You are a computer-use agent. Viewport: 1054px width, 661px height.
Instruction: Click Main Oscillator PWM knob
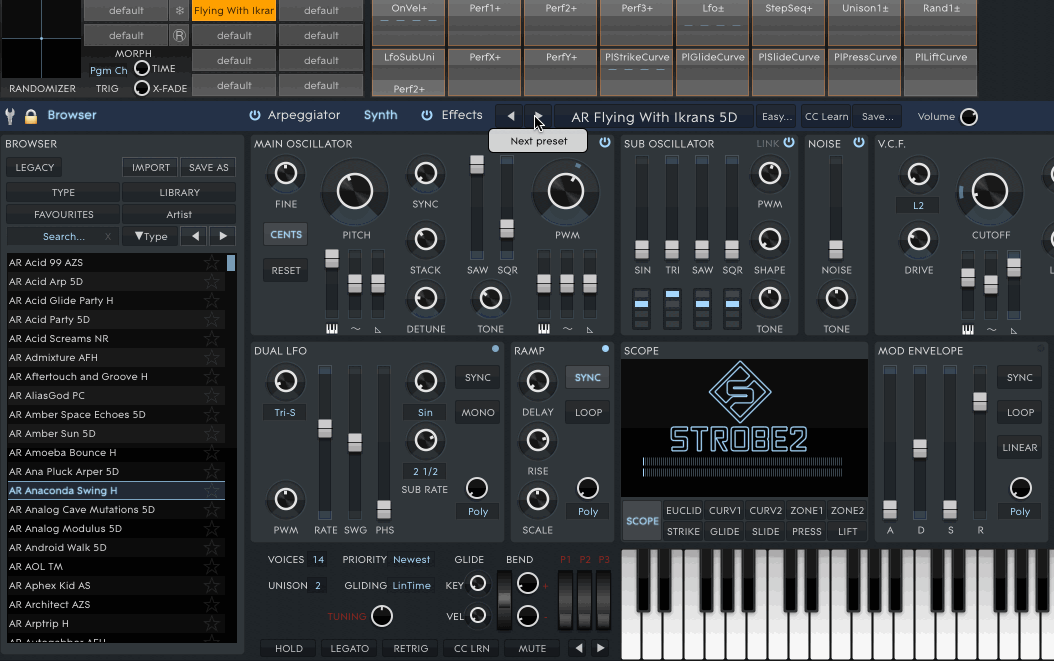pyautogui.click(x=566, y=192)
